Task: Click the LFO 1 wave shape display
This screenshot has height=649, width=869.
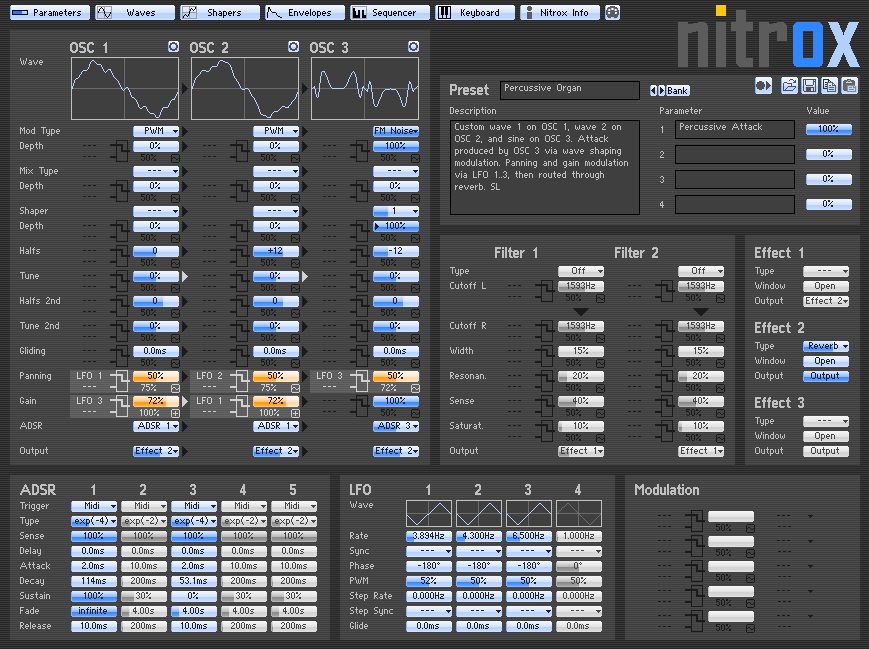Action: (x=428, y=513)
